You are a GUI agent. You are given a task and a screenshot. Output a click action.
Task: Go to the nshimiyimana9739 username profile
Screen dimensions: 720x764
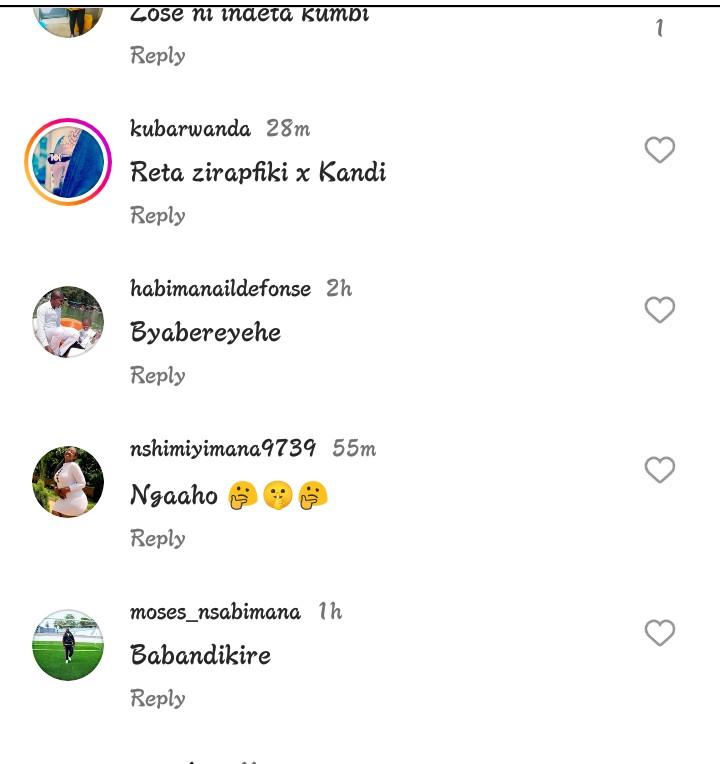point(223,449)
